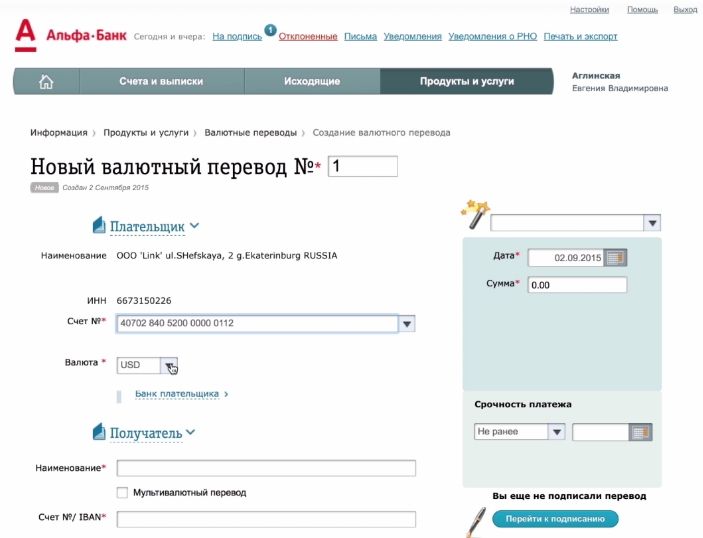Click the Получатель section book icon
The image size is (703, 538).
pyautogui.click(x=98, y=432)
